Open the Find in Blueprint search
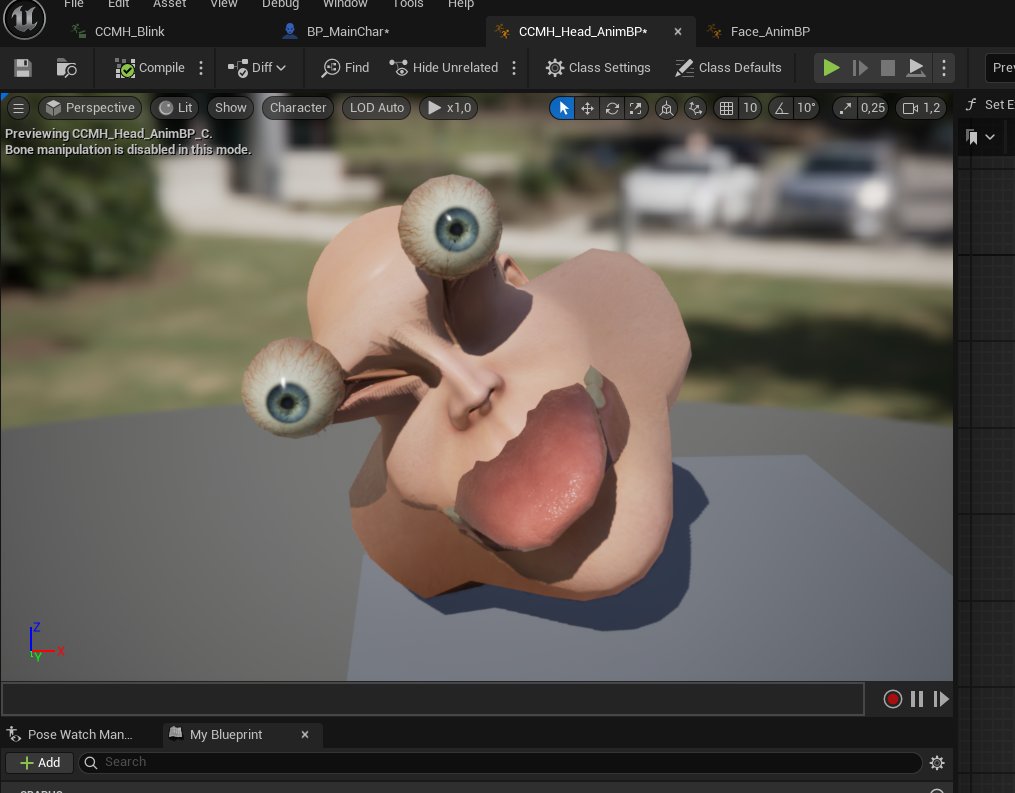The height and width of the screenshot is (793, 1015). coord(344,67)
